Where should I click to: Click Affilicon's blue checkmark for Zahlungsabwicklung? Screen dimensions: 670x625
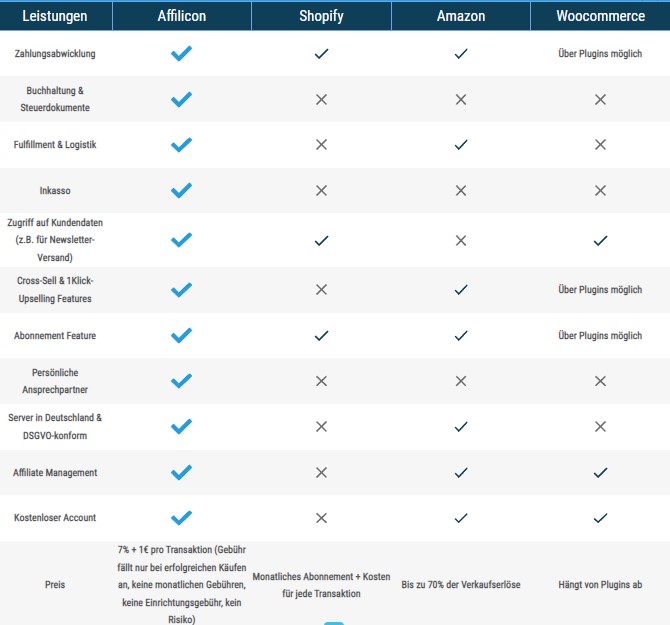pyautogui.click(x=182, y=53)
